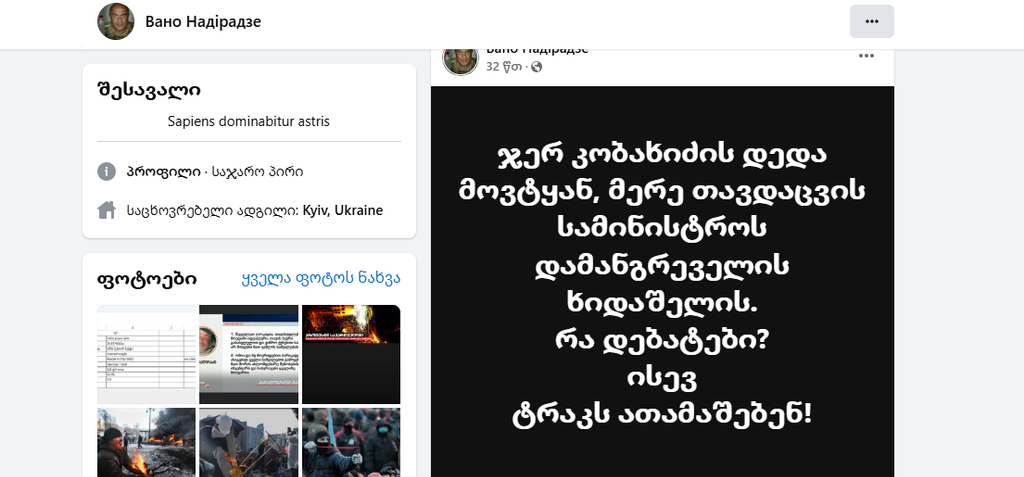Screen dimensions: 1024x477
Task: Click the globe public-audience icon on post
Action: pos(536,67)
